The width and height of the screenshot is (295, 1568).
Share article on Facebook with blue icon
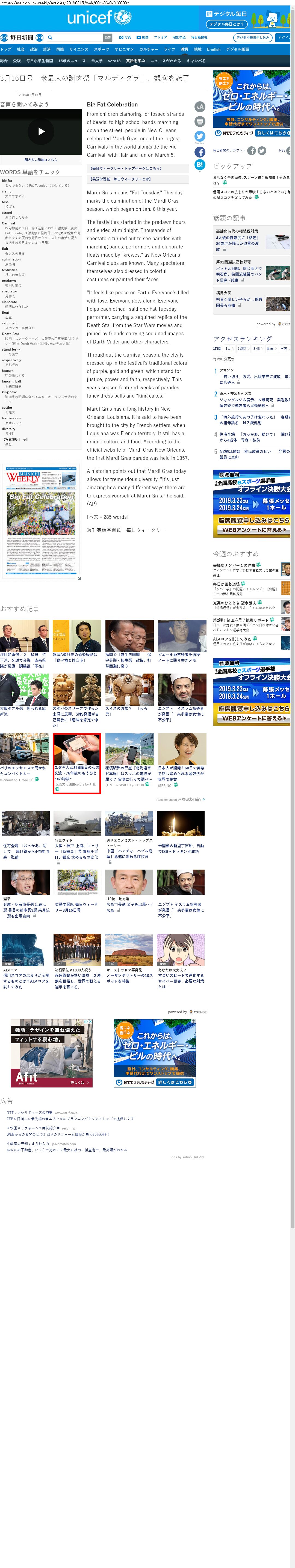(x=199, y=152)
